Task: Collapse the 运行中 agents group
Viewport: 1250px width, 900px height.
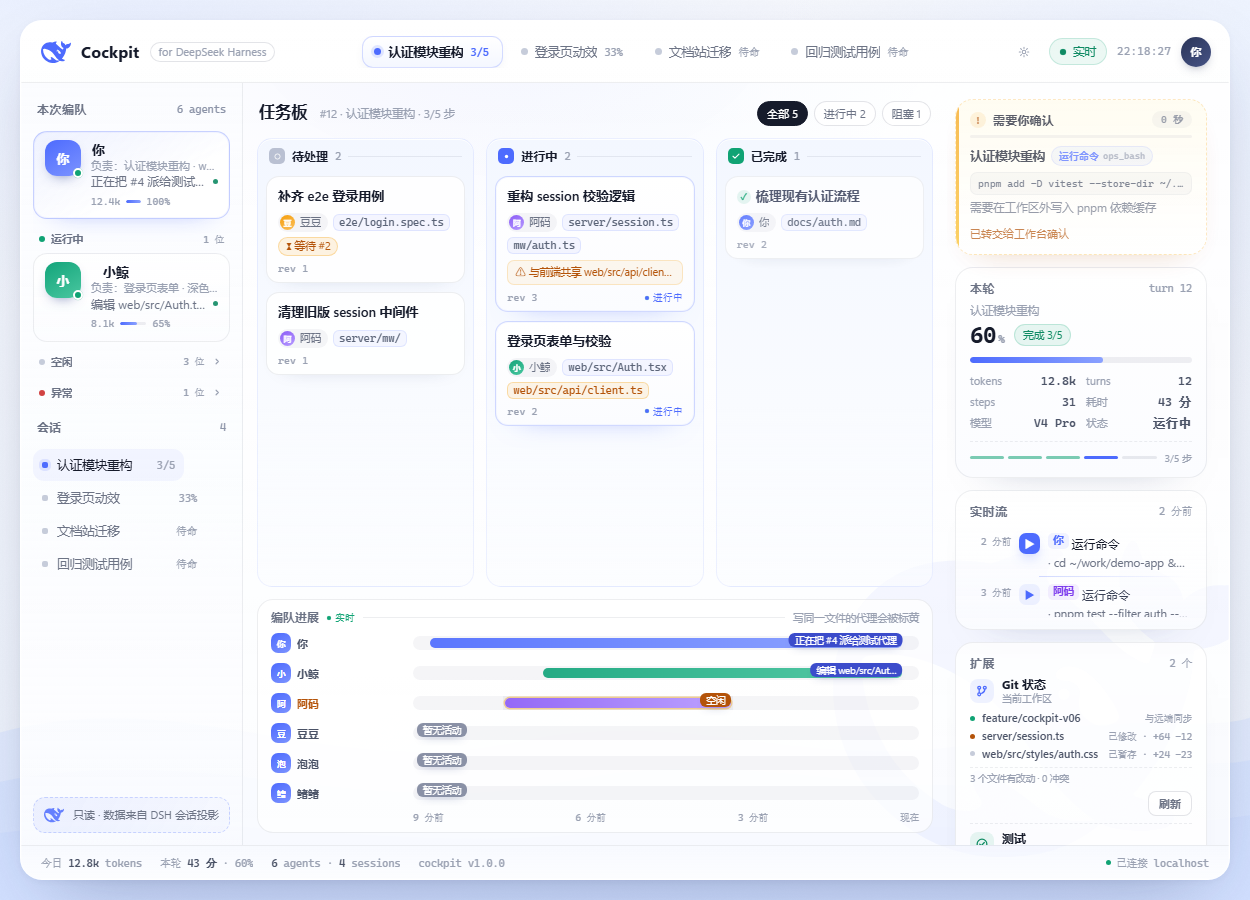Action: [x=131, y=239]
